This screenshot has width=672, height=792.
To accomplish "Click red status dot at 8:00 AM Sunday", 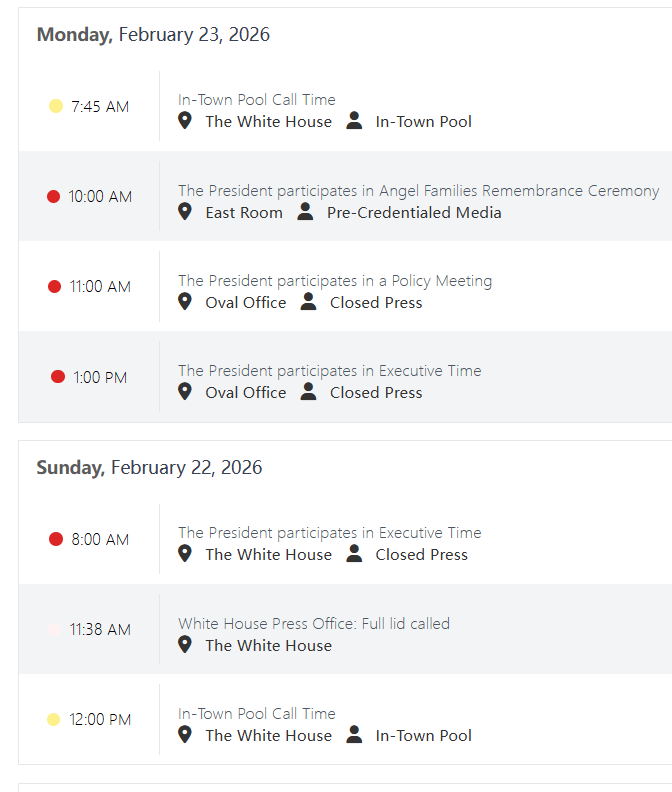I will pos(56,539).
